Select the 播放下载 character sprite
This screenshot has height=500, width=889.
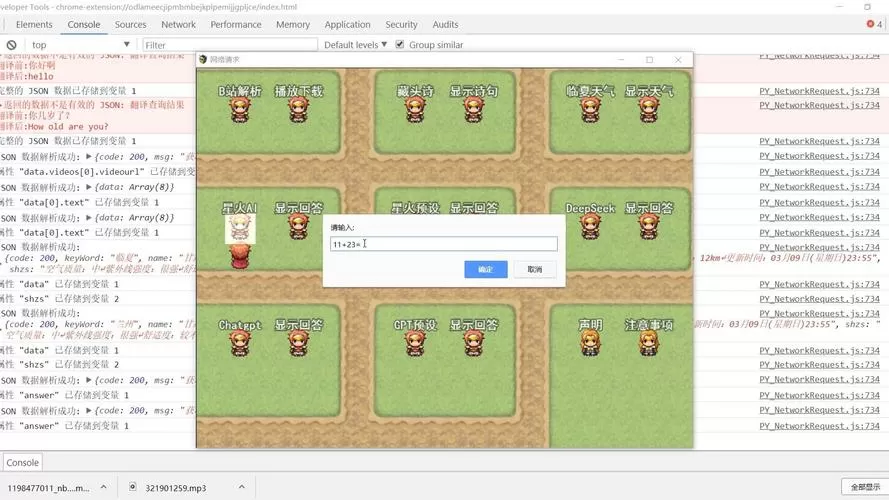tap(299, 110)
